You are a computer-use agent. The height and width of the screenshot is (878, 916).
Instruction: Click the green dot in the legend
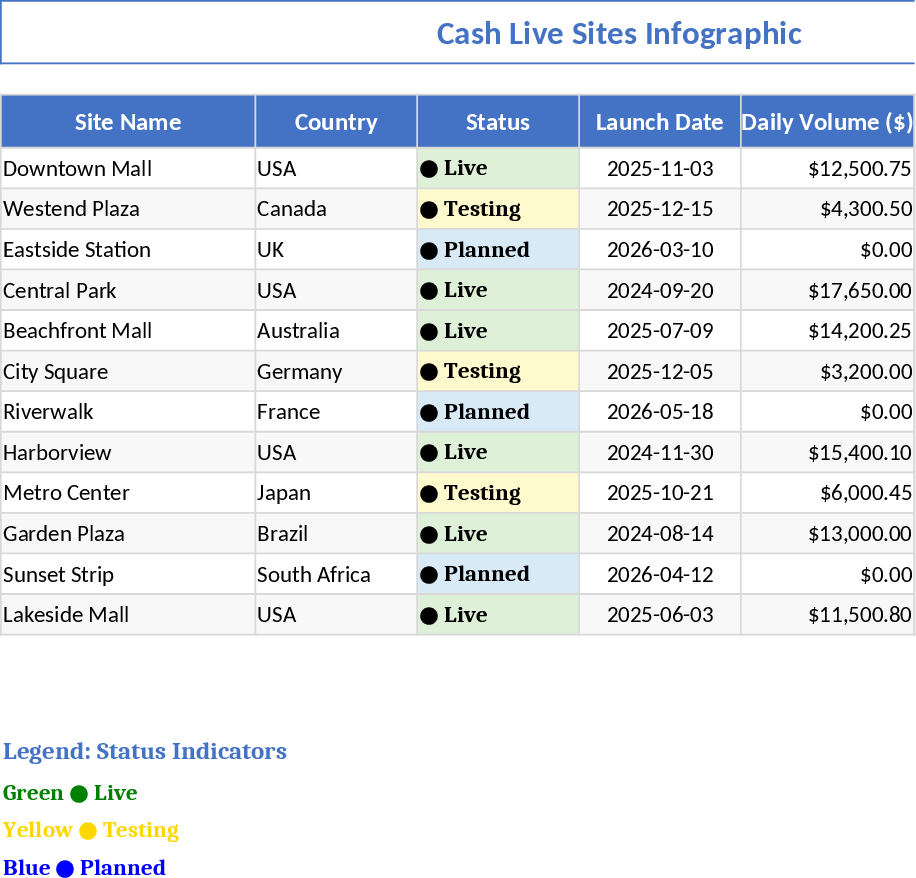click(79, 794)
